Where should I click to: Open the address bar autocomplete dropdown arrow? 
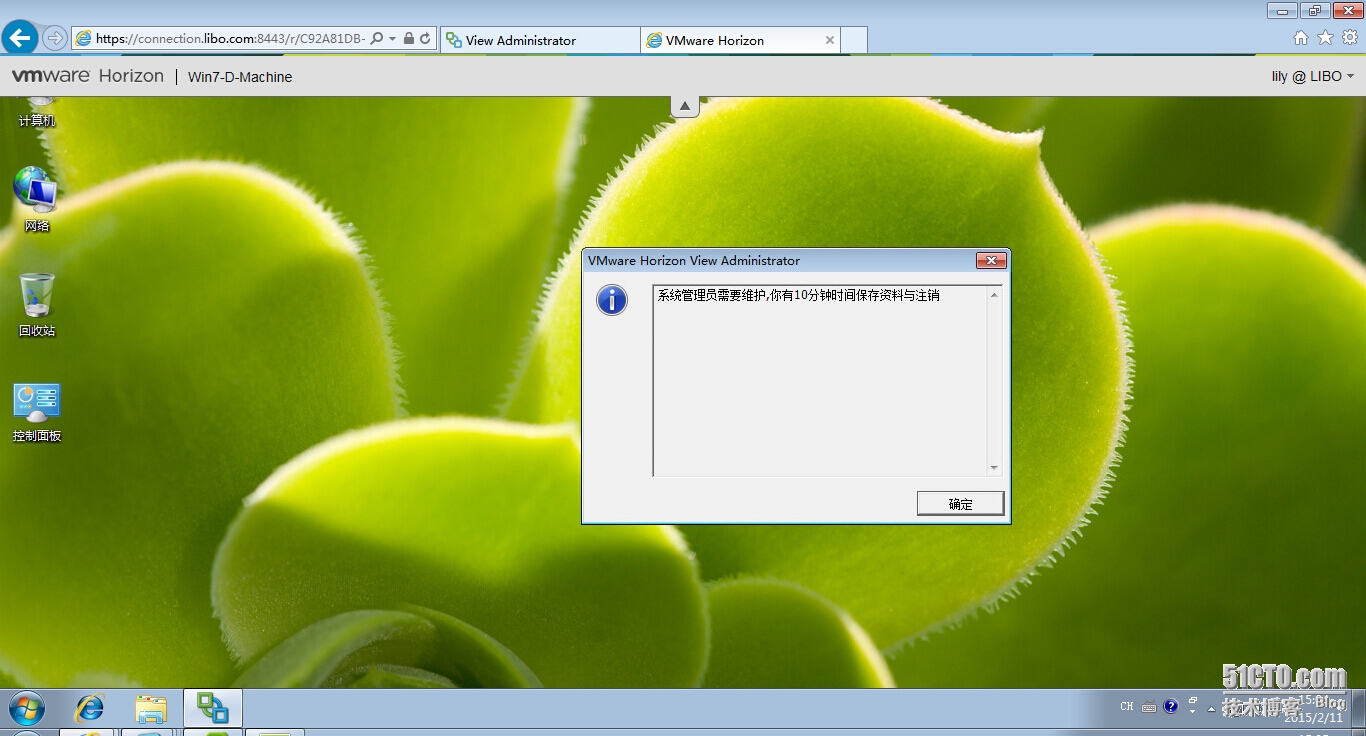click(x=393, y=39)
